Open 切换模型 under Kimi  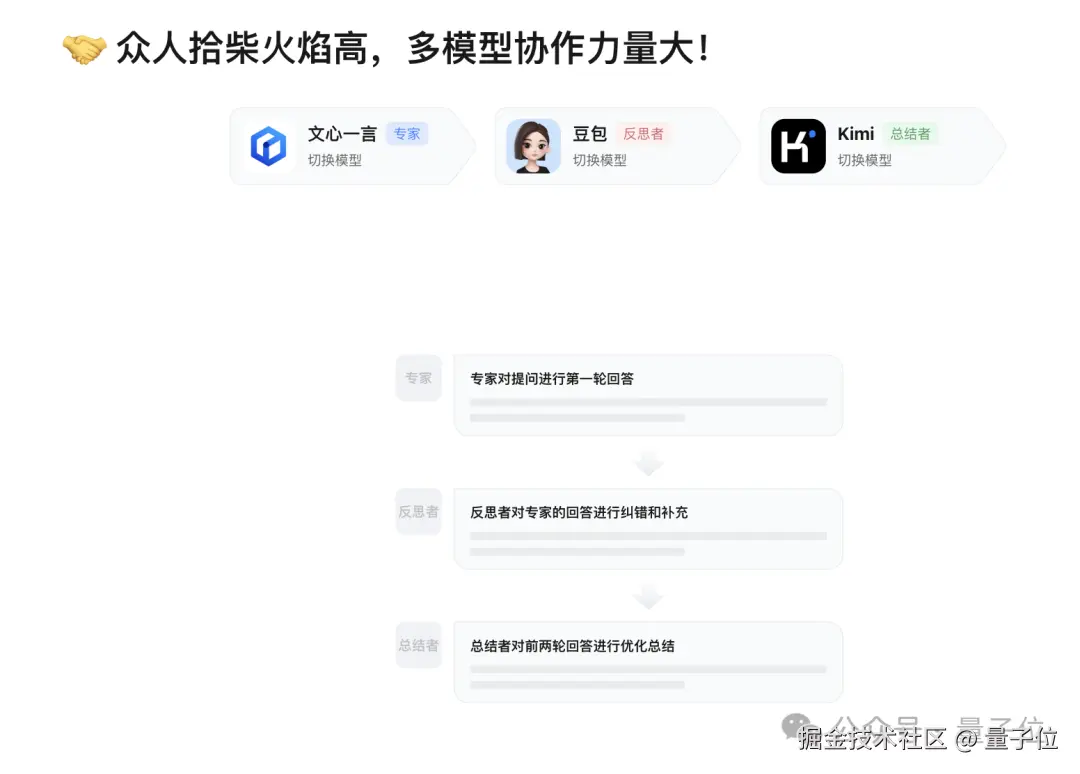coord(864,160)
